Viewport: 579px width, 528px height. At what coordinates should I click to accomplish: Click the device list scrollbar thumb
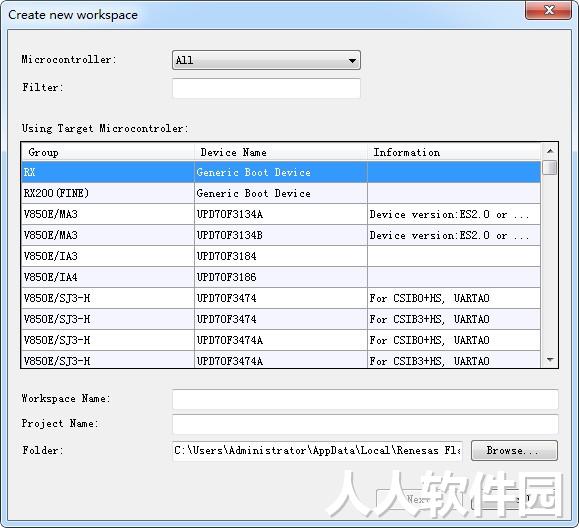550,167
